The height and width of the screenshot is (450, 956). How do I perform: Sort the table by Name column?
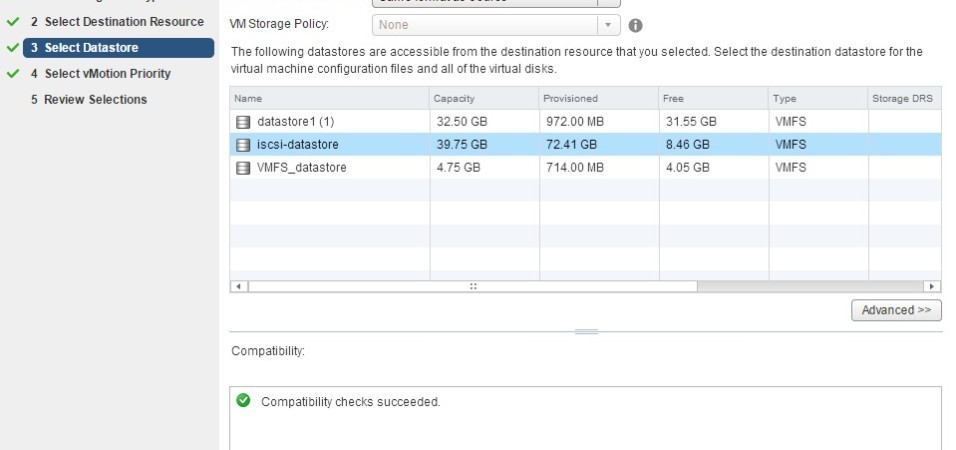pos(330,98)
